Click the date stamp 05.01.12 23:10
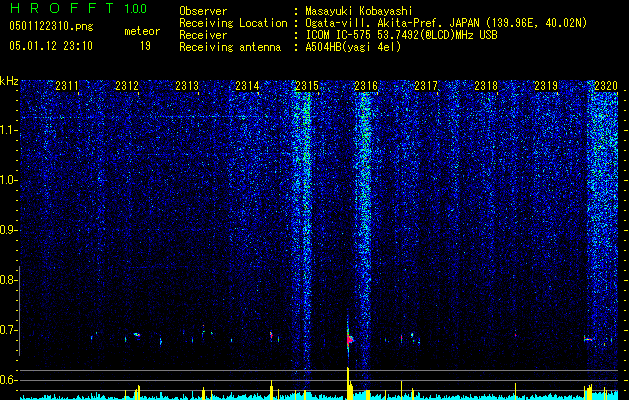The width and height of the screenshot is (629, 400). 51,46
